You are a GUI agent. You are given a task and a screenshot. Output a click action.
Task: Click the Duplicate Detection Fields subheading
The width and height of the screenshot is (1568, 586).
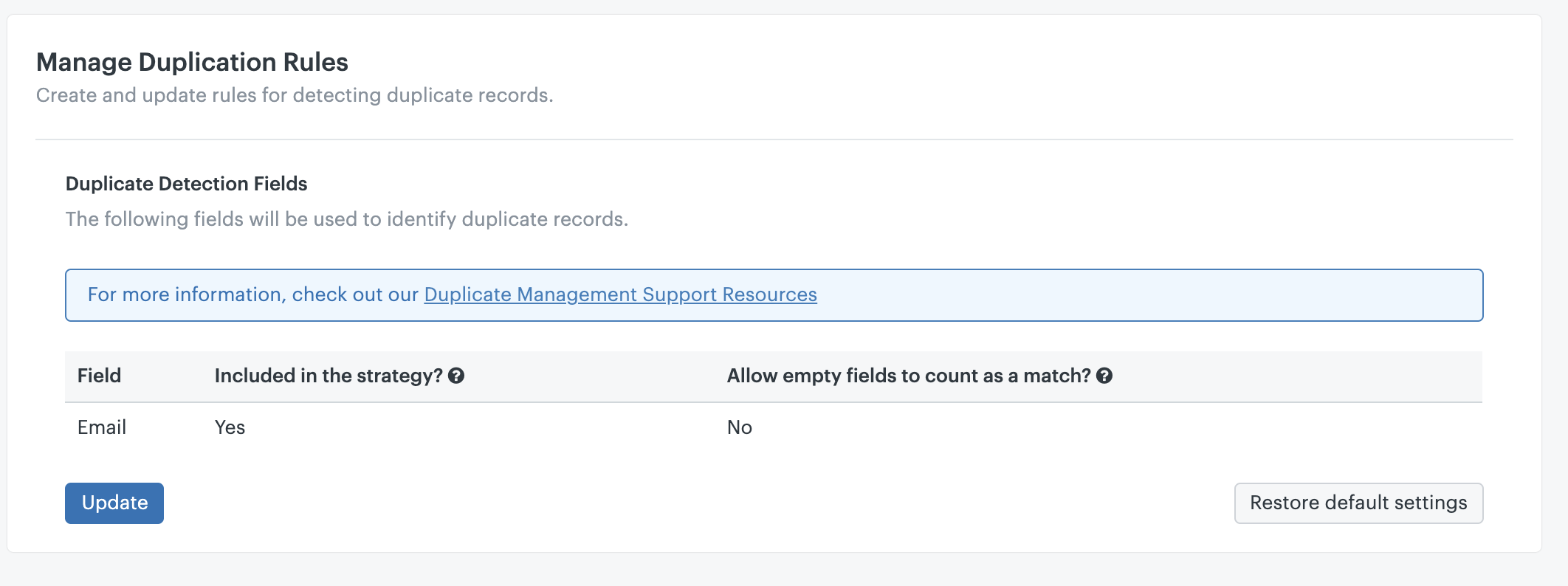tap(186, 184)
